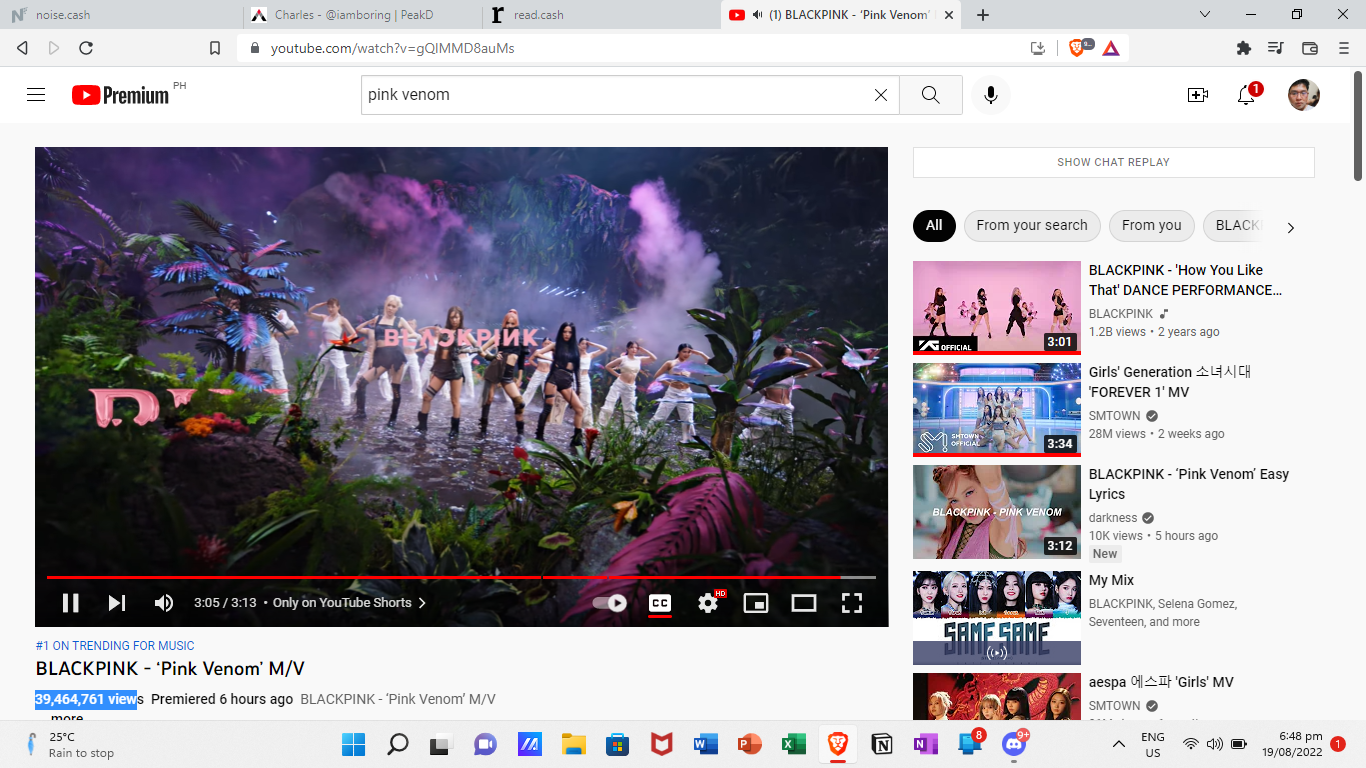Click the address bar URL
The height and width of the screenshot is (768, 1366).
(x=393, y=48)
